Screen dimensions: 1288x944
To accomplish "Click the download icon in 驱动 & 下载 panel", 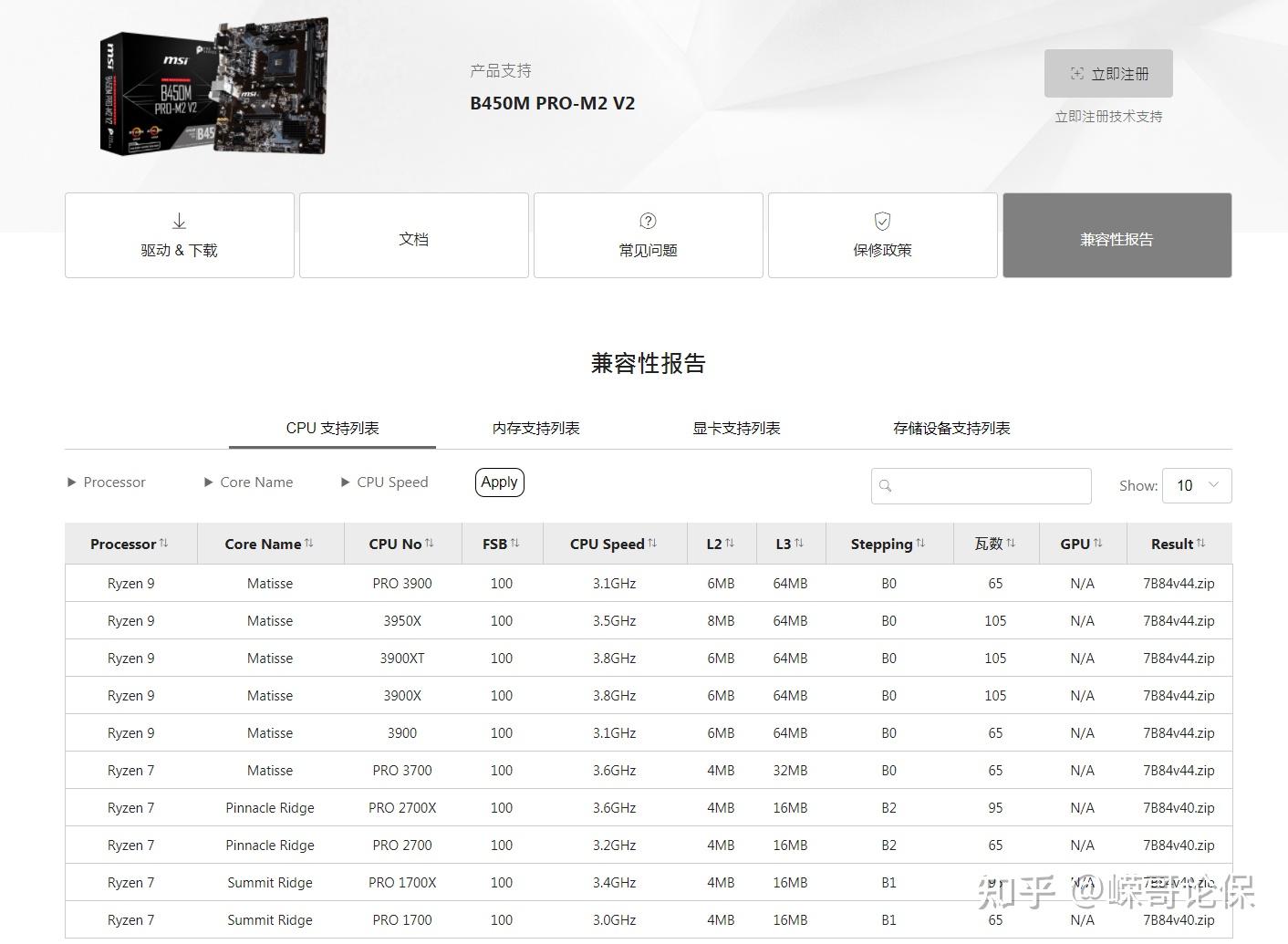I will click(x=179, y=220).
